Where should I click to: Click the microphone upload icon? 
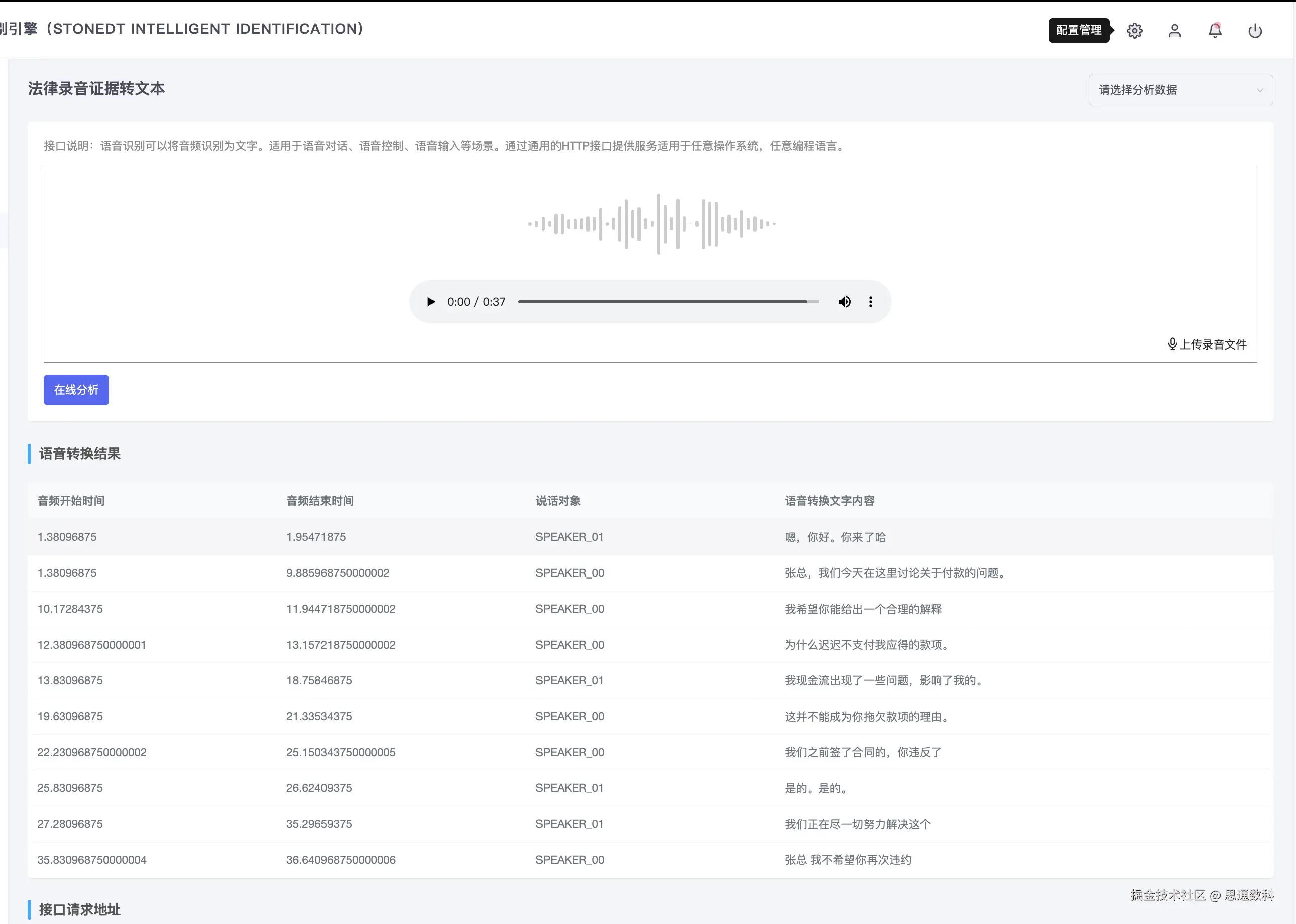1172,343
